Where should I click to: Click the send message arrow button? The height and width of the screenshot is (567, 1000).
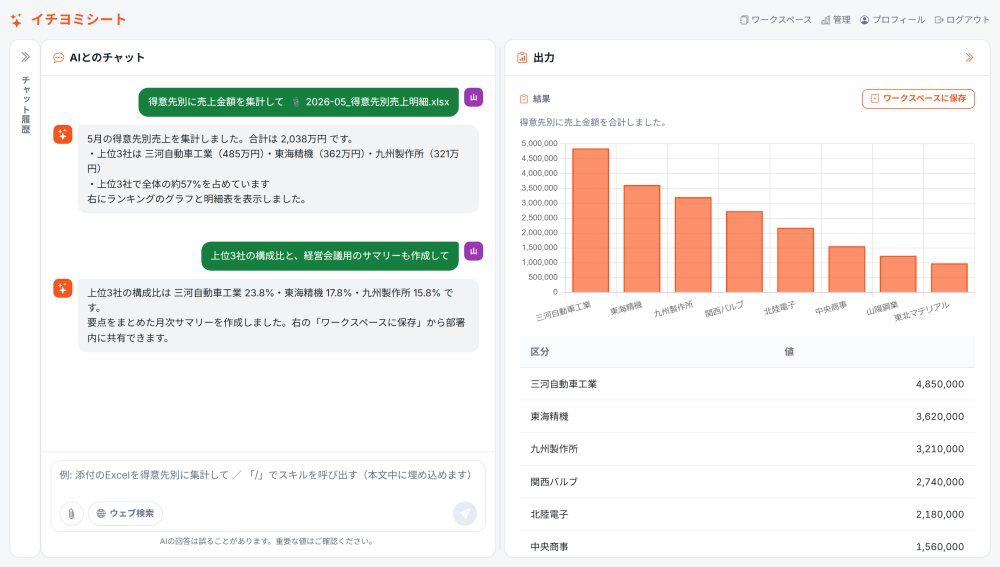pos(465,513)
